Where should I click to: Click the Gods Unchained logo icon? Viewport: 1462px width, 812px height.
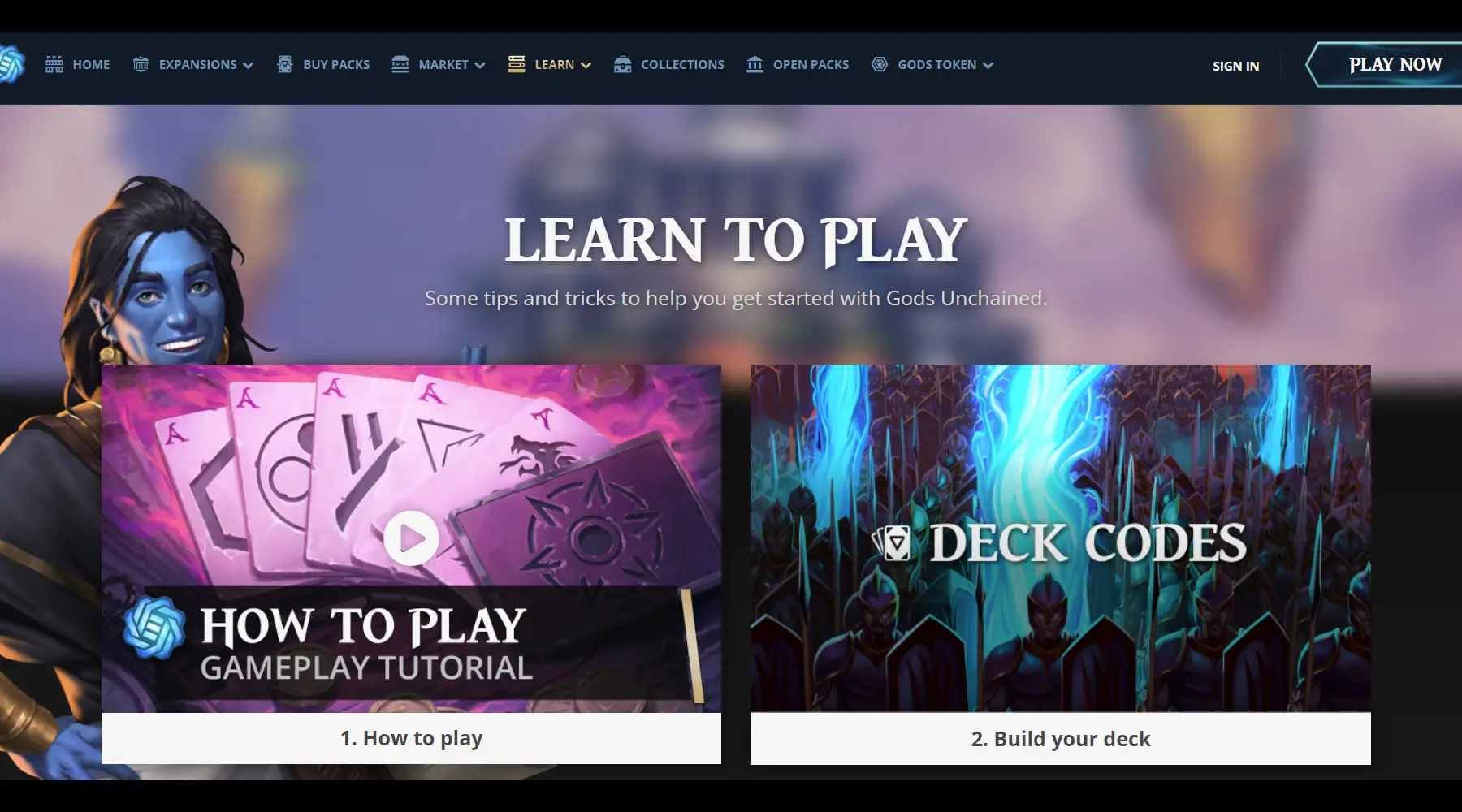pos(11,64)
